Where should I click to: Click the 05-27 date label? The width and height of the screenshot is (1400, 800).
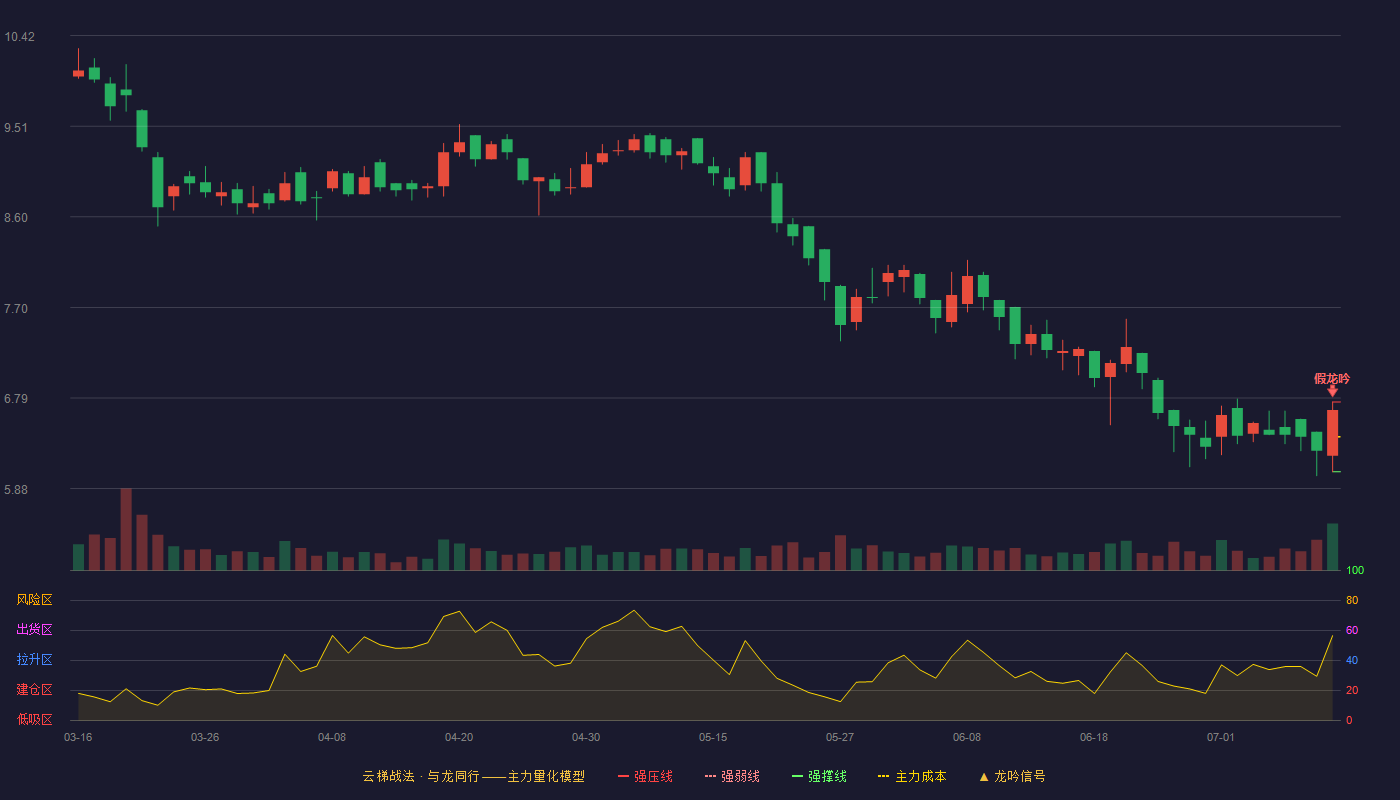click(840, 737)
